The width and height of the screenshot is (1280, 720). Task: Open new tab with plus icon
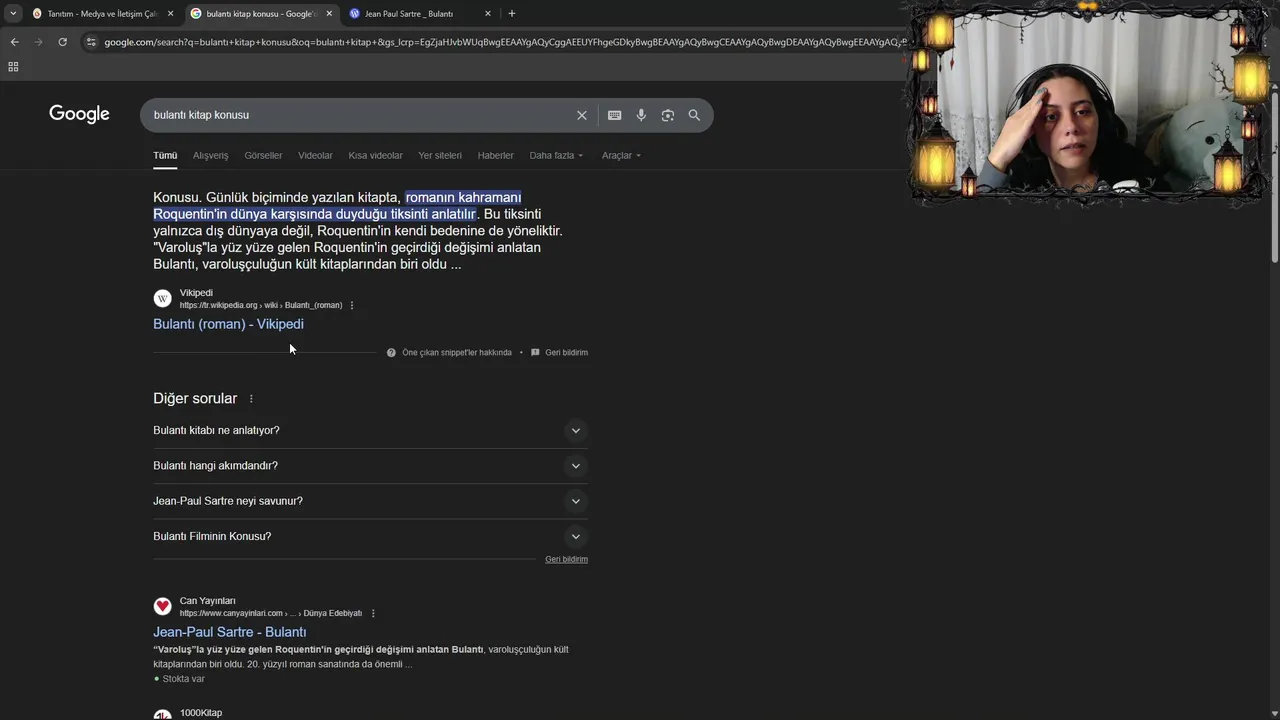point(512,13)
